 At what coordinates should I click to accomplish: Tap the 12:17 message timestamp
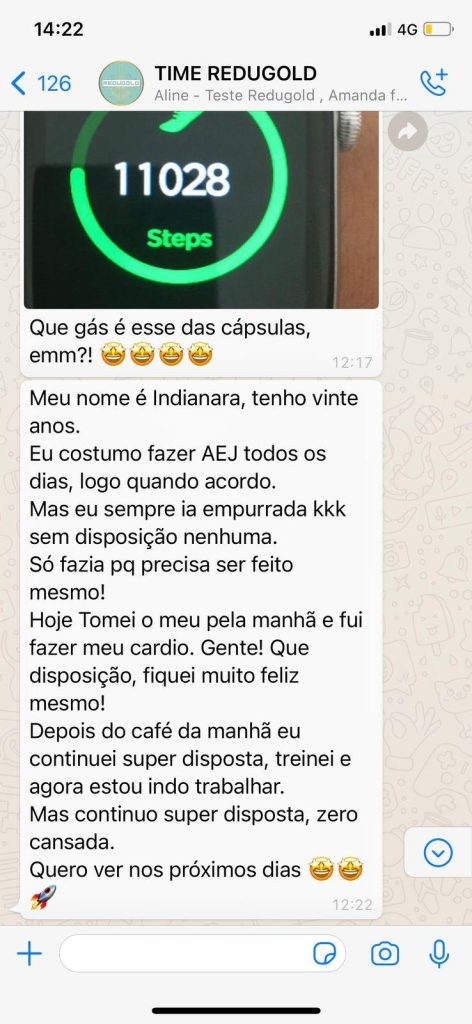pos(353,363)
